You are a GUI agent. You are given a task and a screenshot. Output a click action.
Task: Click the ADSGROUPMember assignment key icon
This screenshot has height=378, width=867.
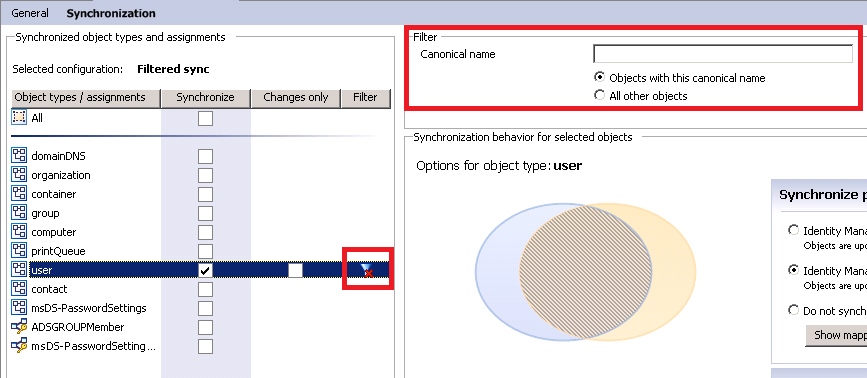19,327
